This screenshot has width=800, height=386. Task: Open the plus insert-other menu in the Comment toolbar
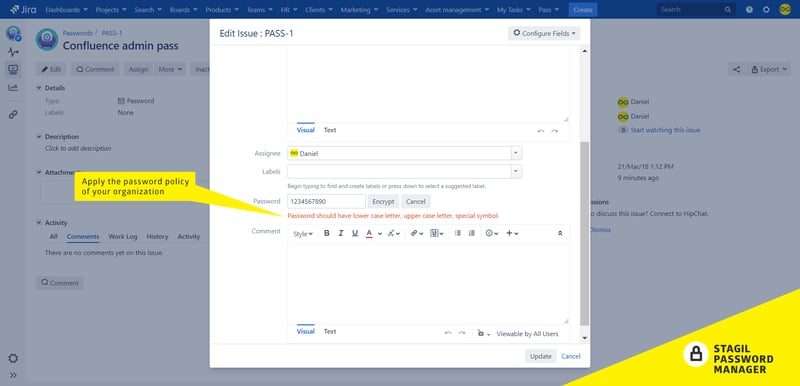click(512, 233)
